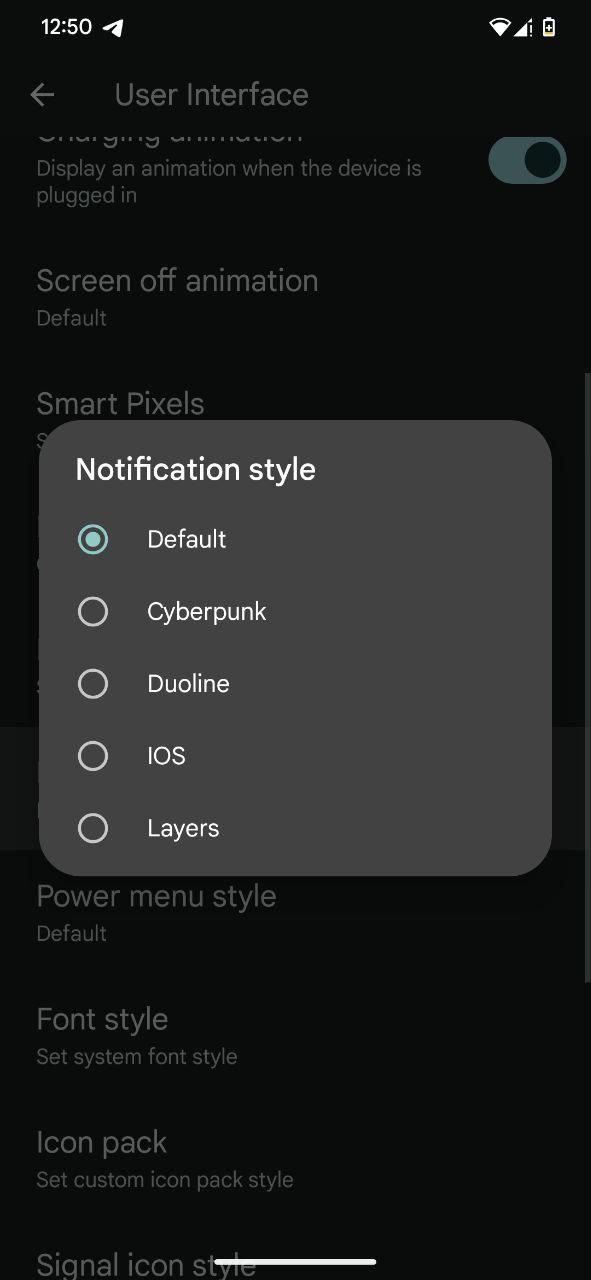Tap the mobile signal strength icon
The width and height of the screenshot is (591, 1280).
click(x=523, y=28)
